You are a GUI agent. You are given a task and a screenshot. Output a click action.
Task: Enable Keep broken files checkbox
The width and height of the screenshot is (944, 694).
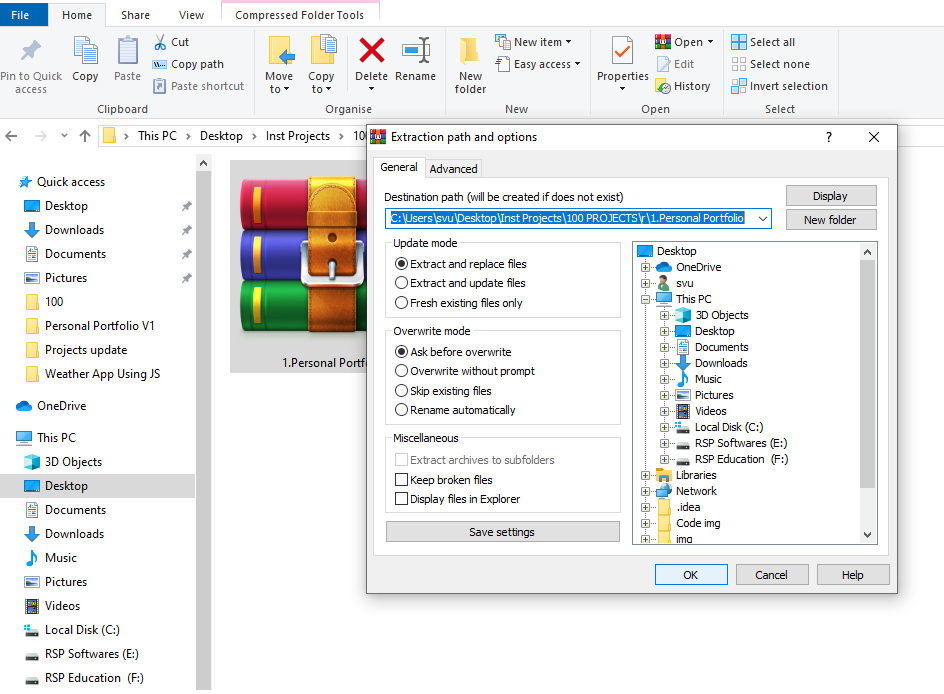pos(444,480)
